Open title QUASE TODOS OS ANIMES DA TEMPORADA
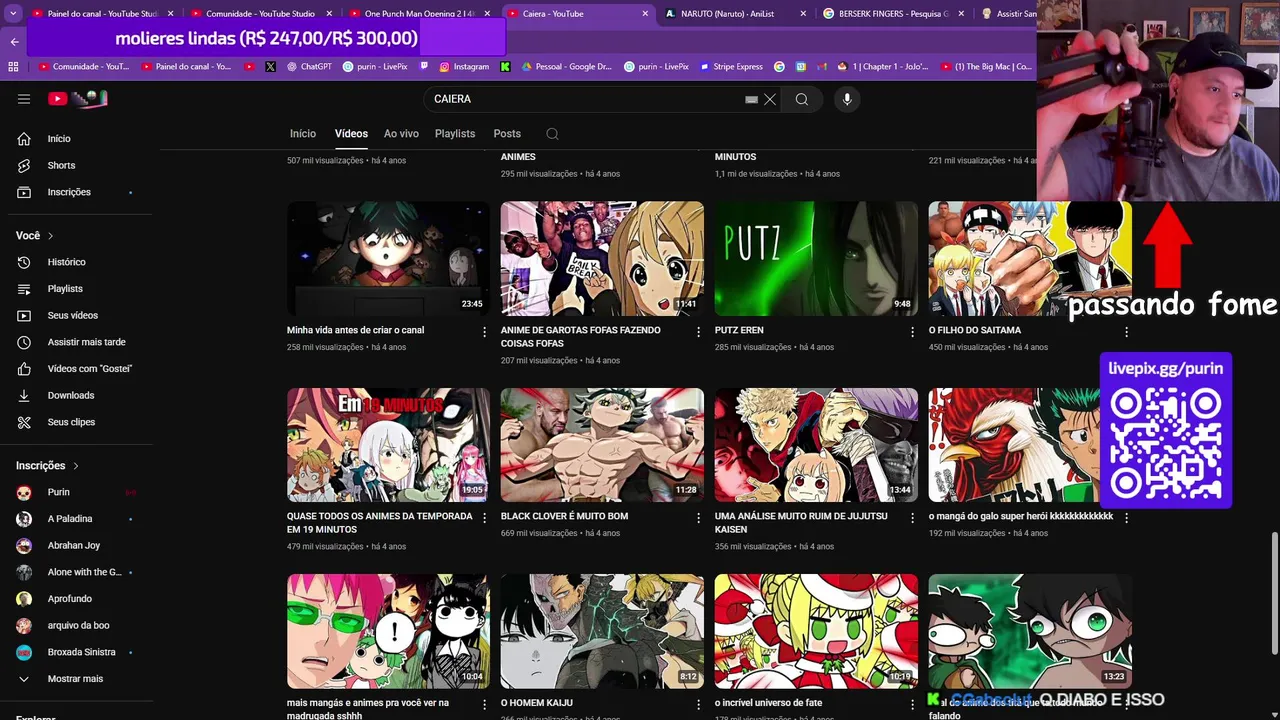Viewport: 1280px width, 720px height. 380,523
